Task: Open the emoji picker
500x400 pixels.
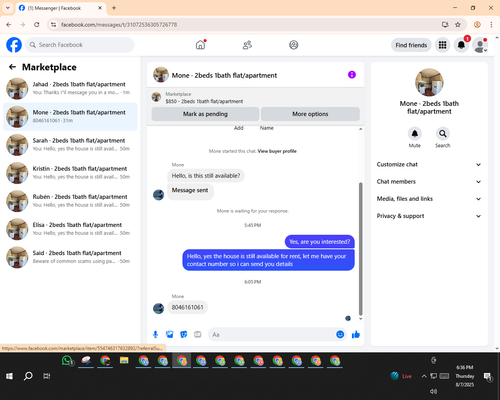Action: (340, 334)
